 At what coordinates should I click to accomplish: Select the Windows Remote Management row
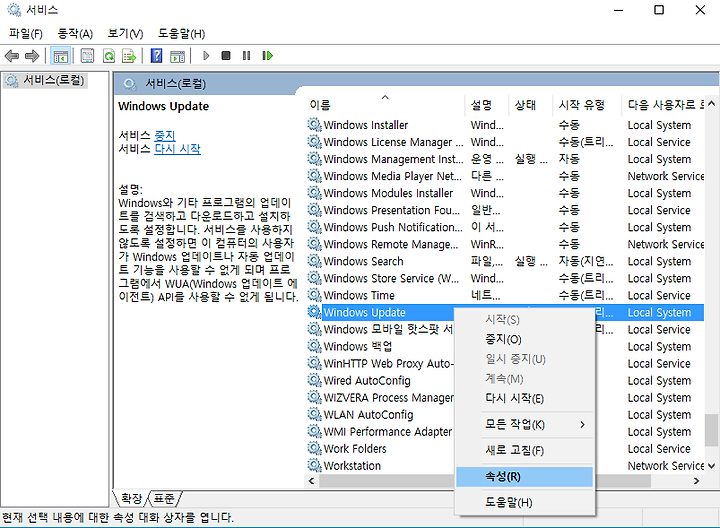pos(504,244)
